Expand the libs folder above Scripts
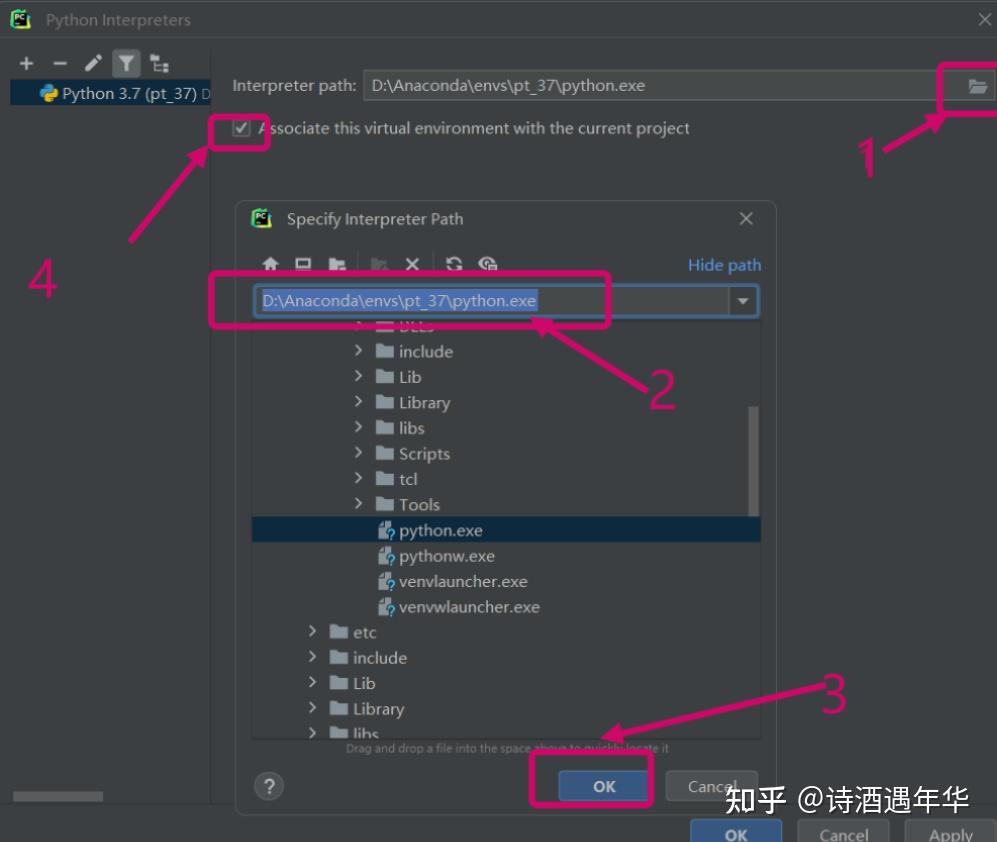The width and height of the screenshot is (997, 842). point(358,427)
